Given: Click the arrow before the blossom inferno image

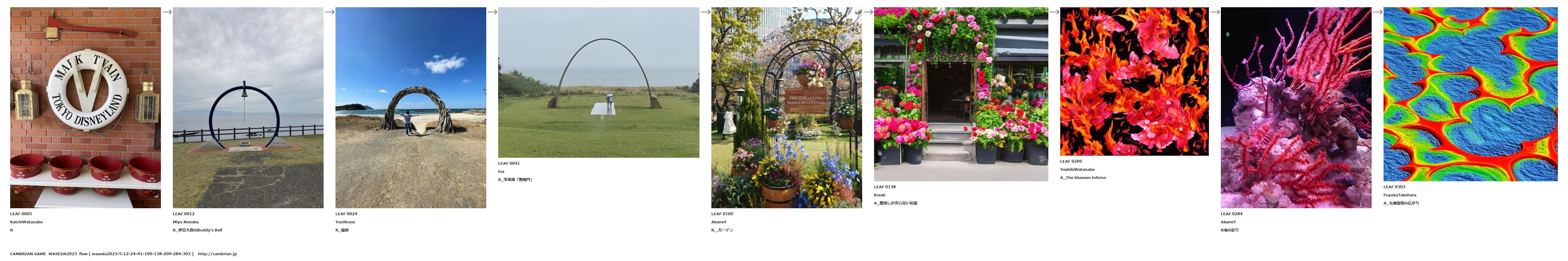Looking at the screenshot, I should (1054, 12).
